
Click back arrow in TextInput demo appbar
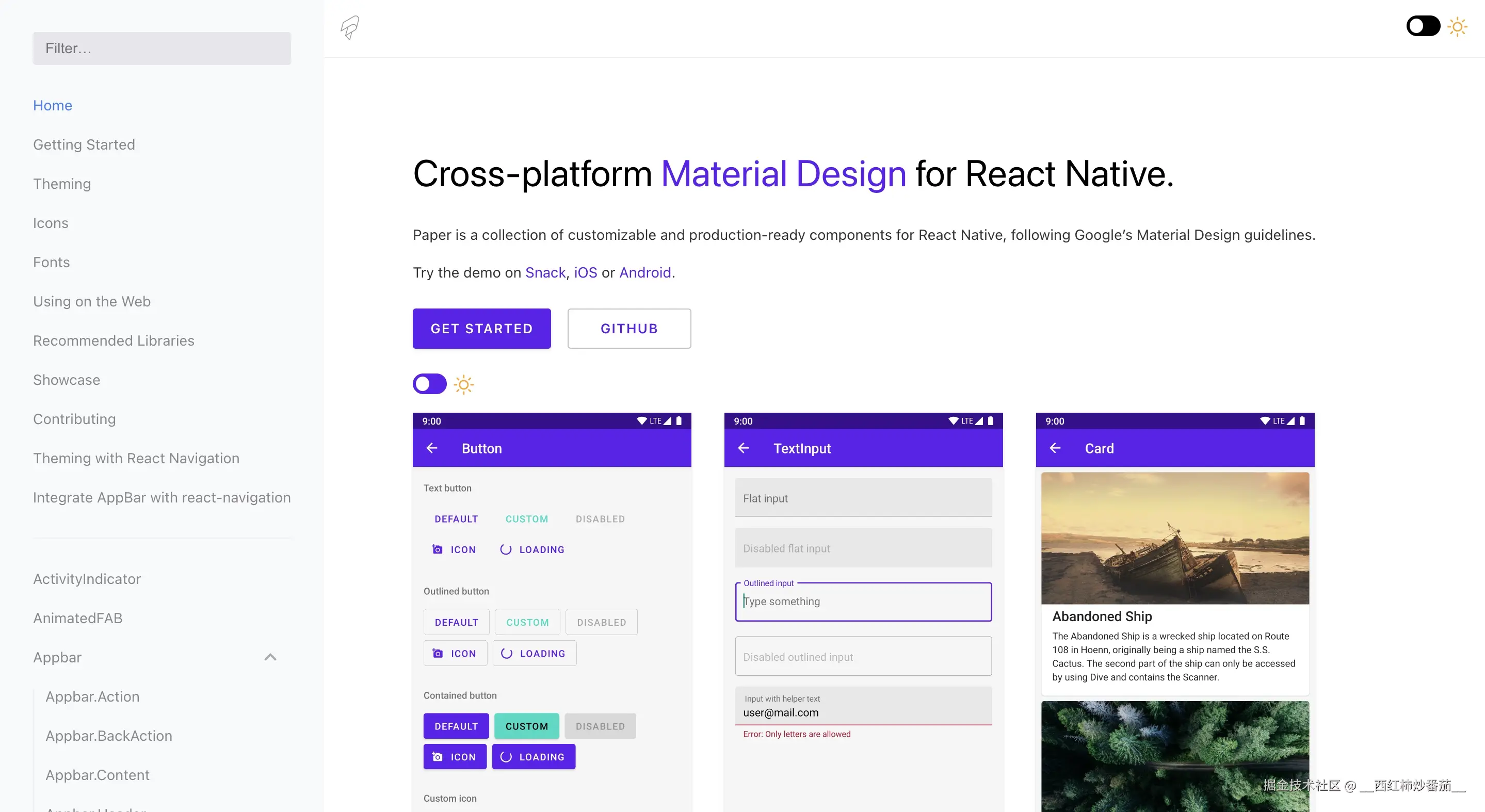(x=744, y=448)
